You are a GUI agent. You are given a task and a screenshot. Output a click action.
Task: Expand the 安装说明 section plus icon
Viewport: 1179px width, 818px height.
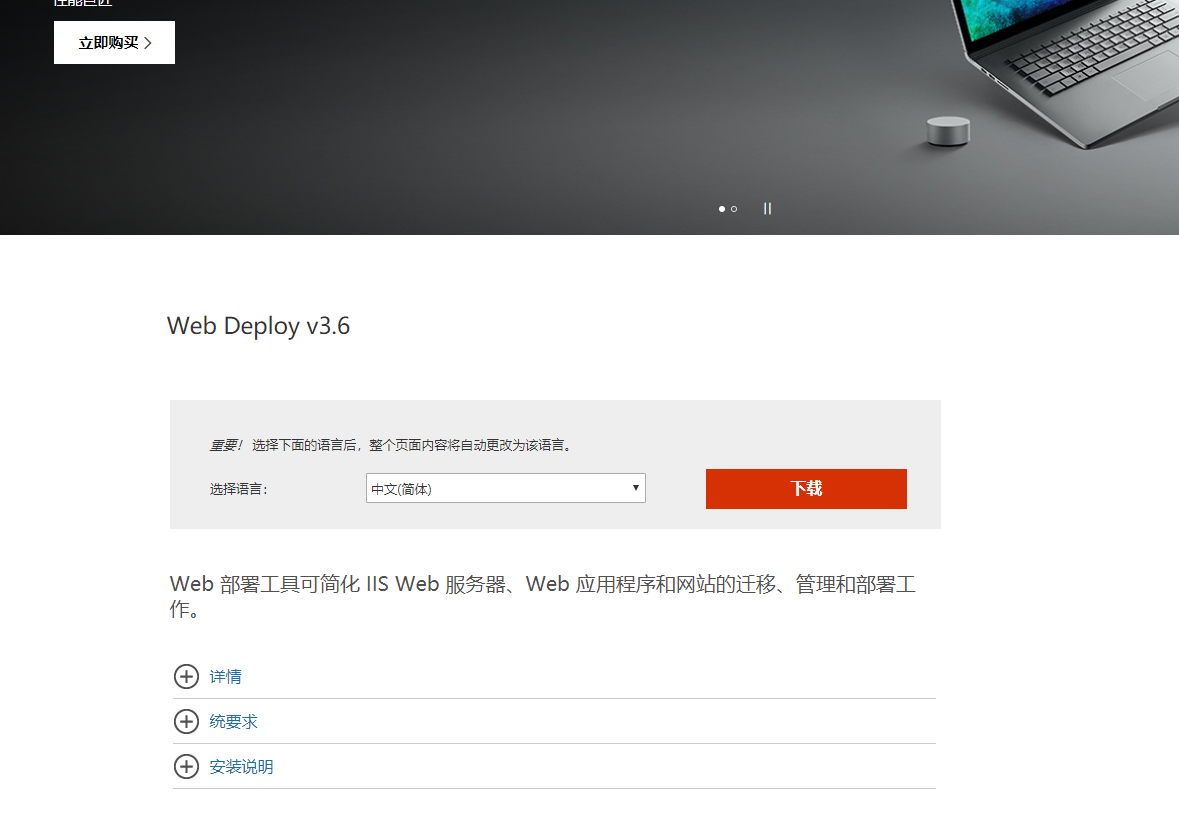click(x=186, y=767)
